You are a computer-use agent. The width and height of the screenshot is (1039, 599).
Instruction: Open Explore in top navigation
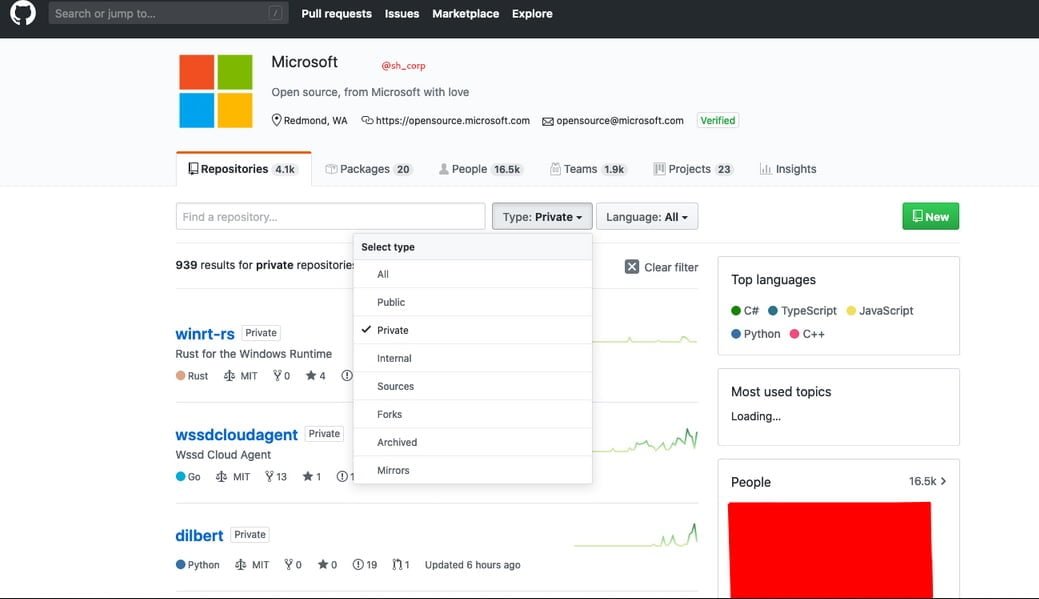[x=532, y=13]
